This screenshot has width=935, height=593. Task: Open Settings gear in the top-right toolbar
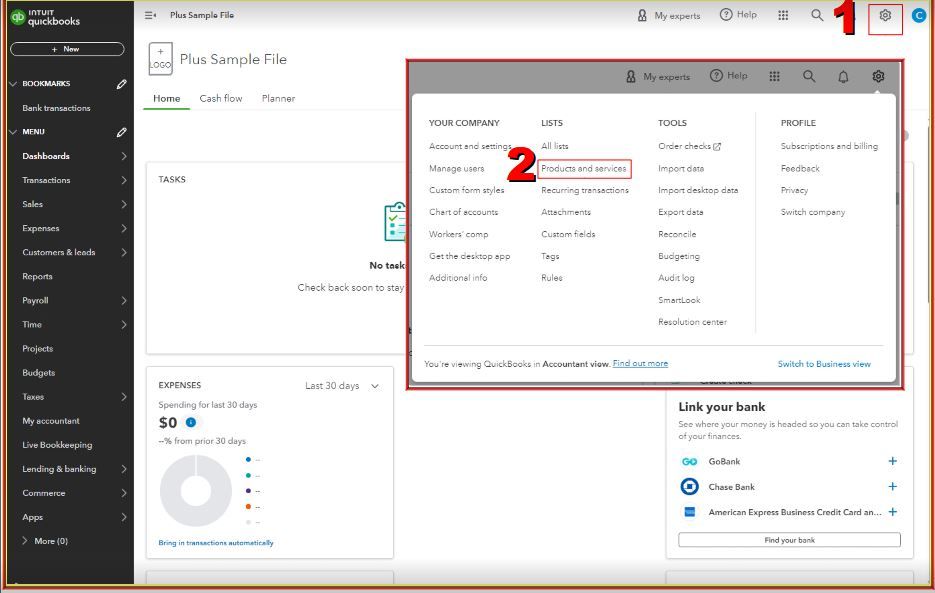[885, 16]
